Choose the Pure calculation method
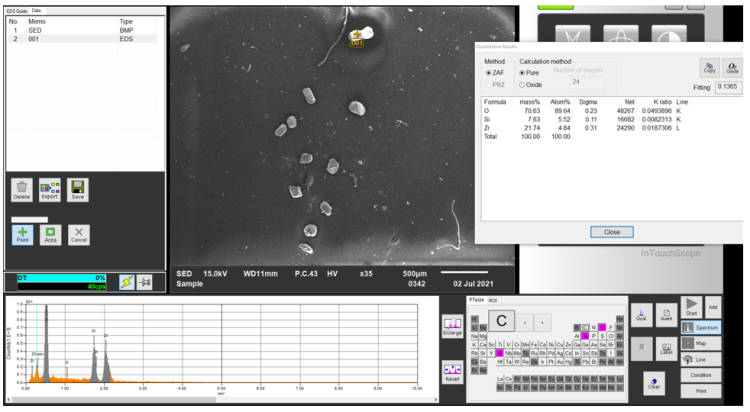This screenshot has height=412, width=750. click(522, 73)
